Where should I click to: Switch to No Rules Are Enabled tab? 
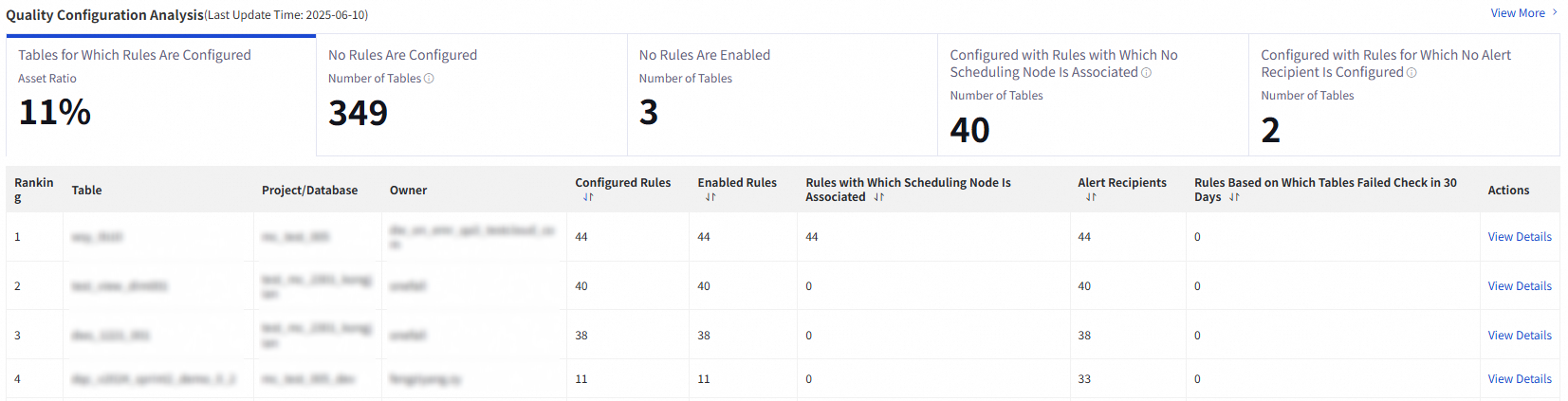click(x=782, y=95)
